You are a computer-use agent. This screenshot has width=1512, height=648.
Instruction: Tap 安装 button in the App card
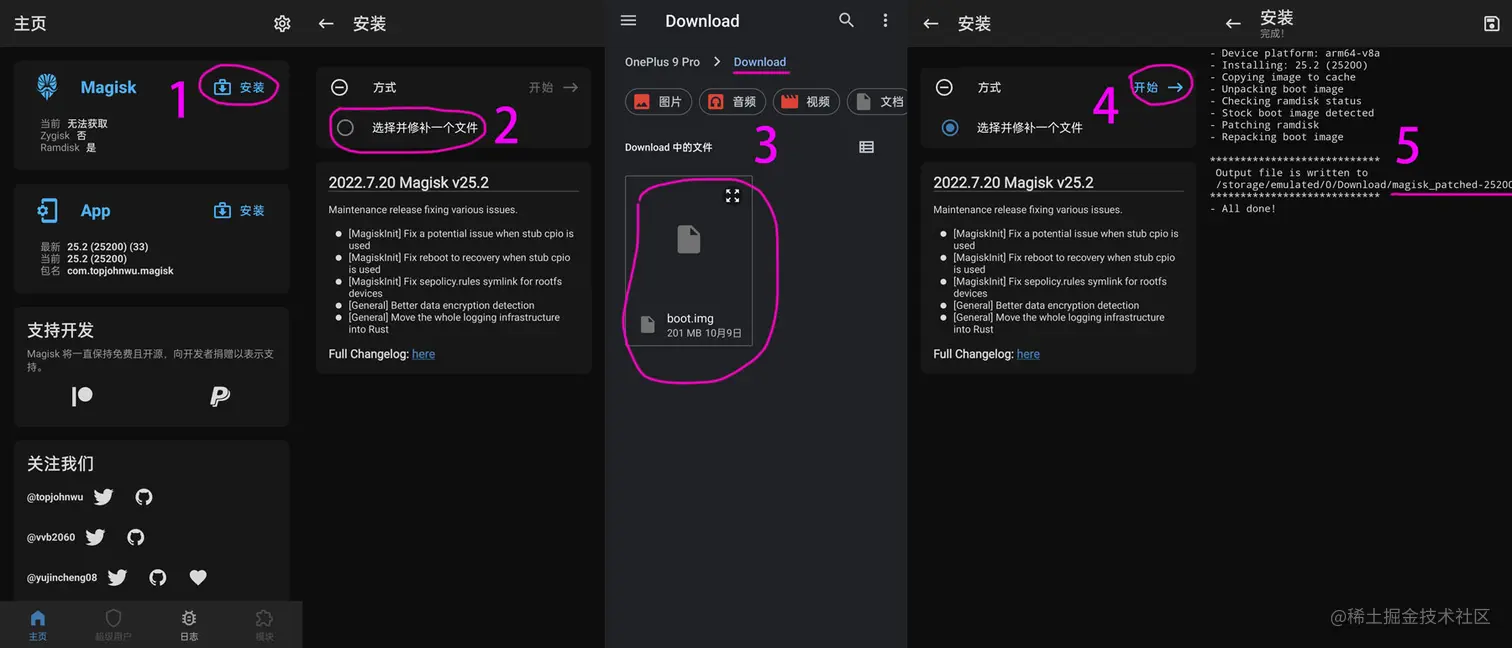[240, 211]
